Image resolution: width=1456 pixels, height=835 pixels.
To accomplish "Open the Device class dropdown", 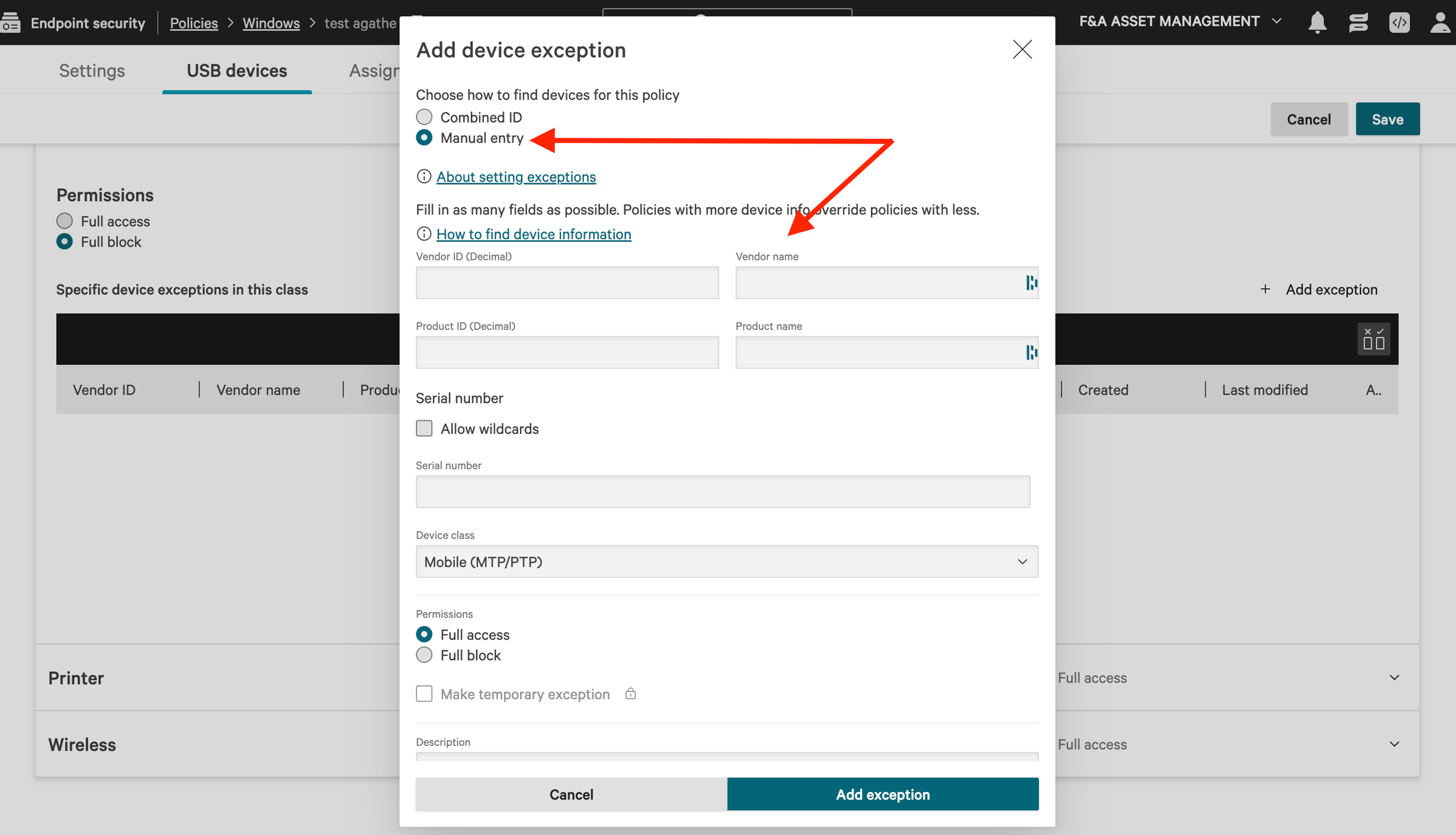I will pyautogui.click(x=727, y=561).
